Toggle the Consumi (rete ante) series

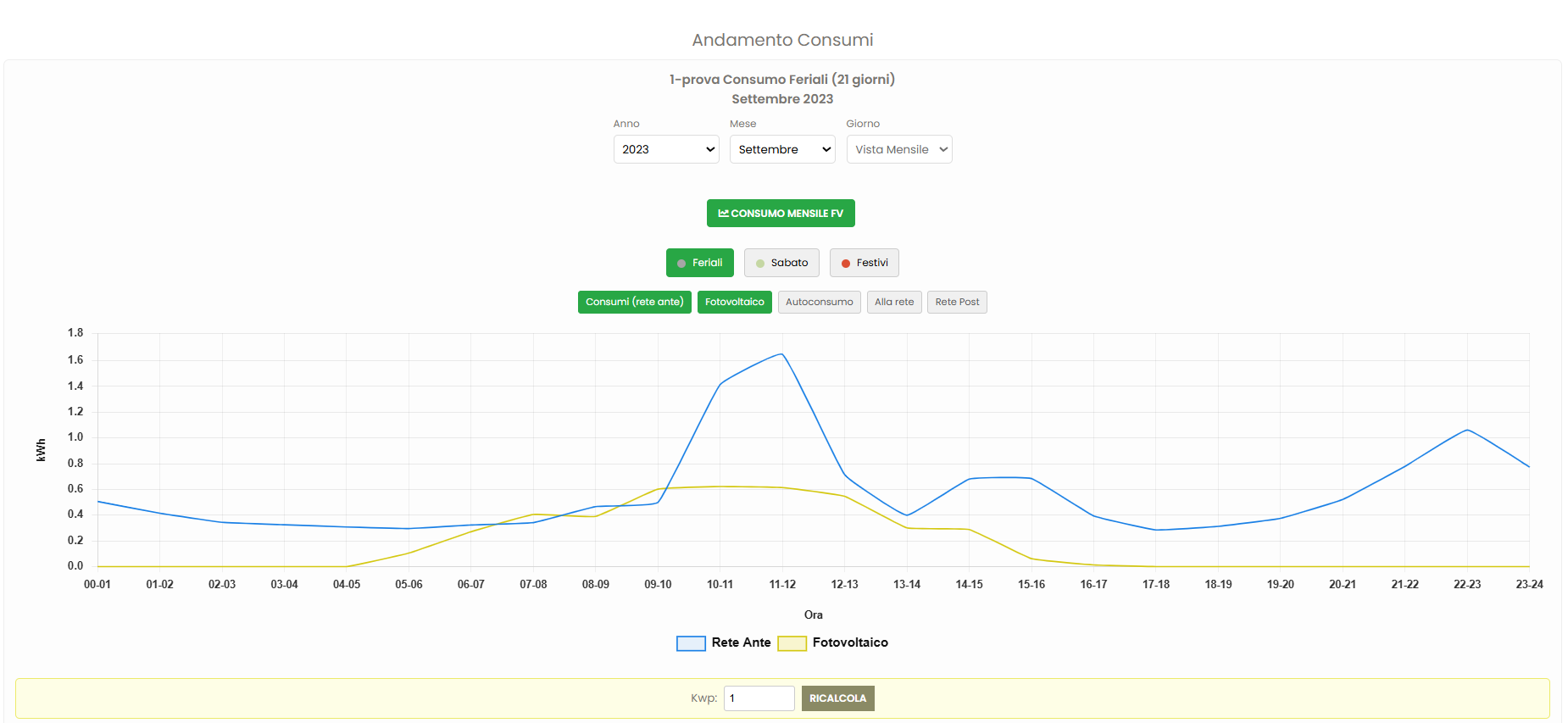coord(634,302)
